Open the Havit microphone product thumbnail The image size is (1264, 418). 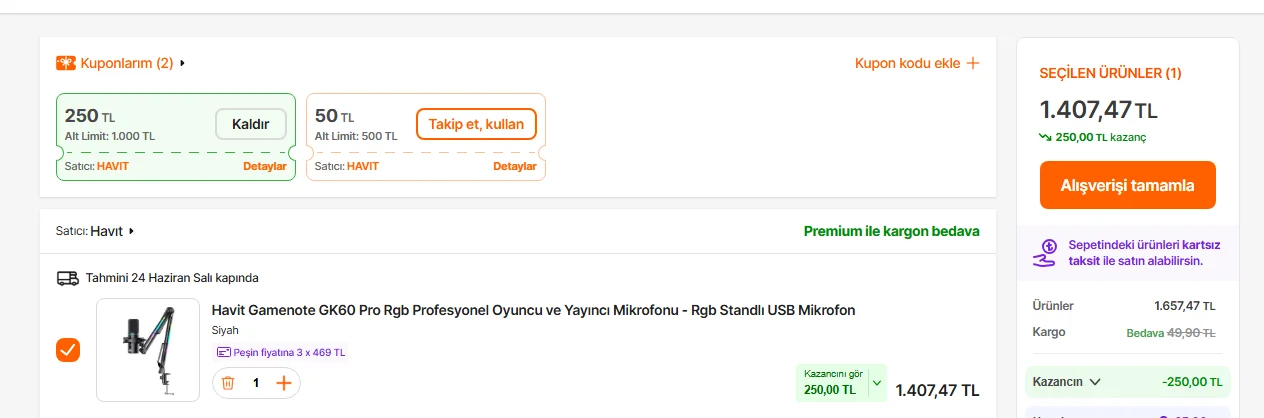point(148,350)
